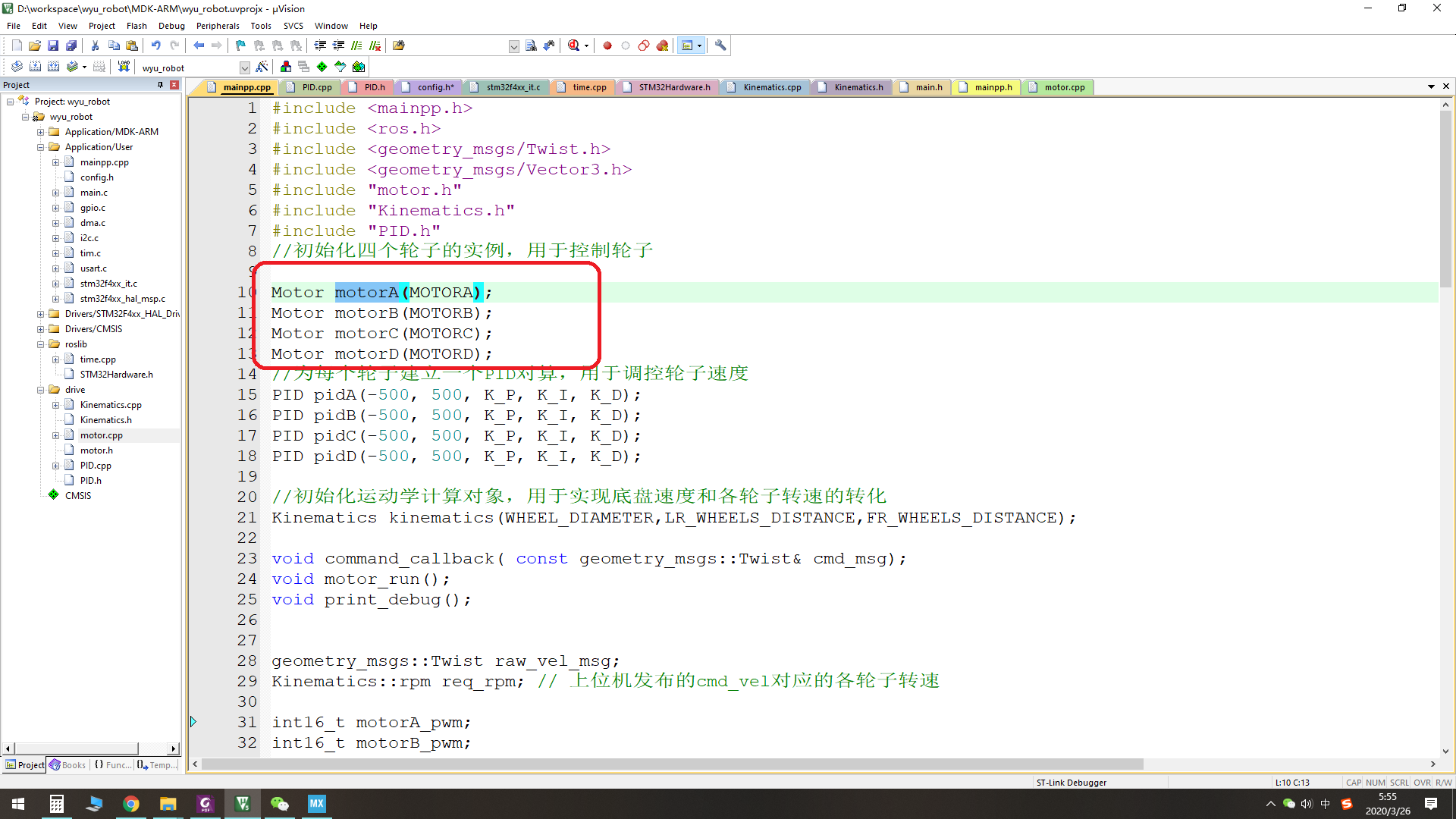Expand the Application/MDK-ARM folder
1456x819 pixels.
(40, 132)
